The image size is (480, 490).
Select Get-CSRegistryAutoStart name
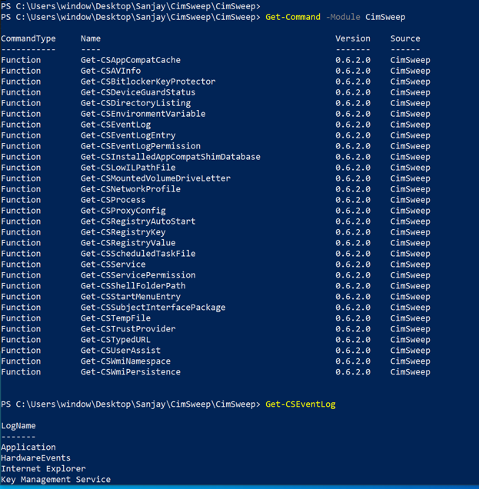[x=138, y=221]
